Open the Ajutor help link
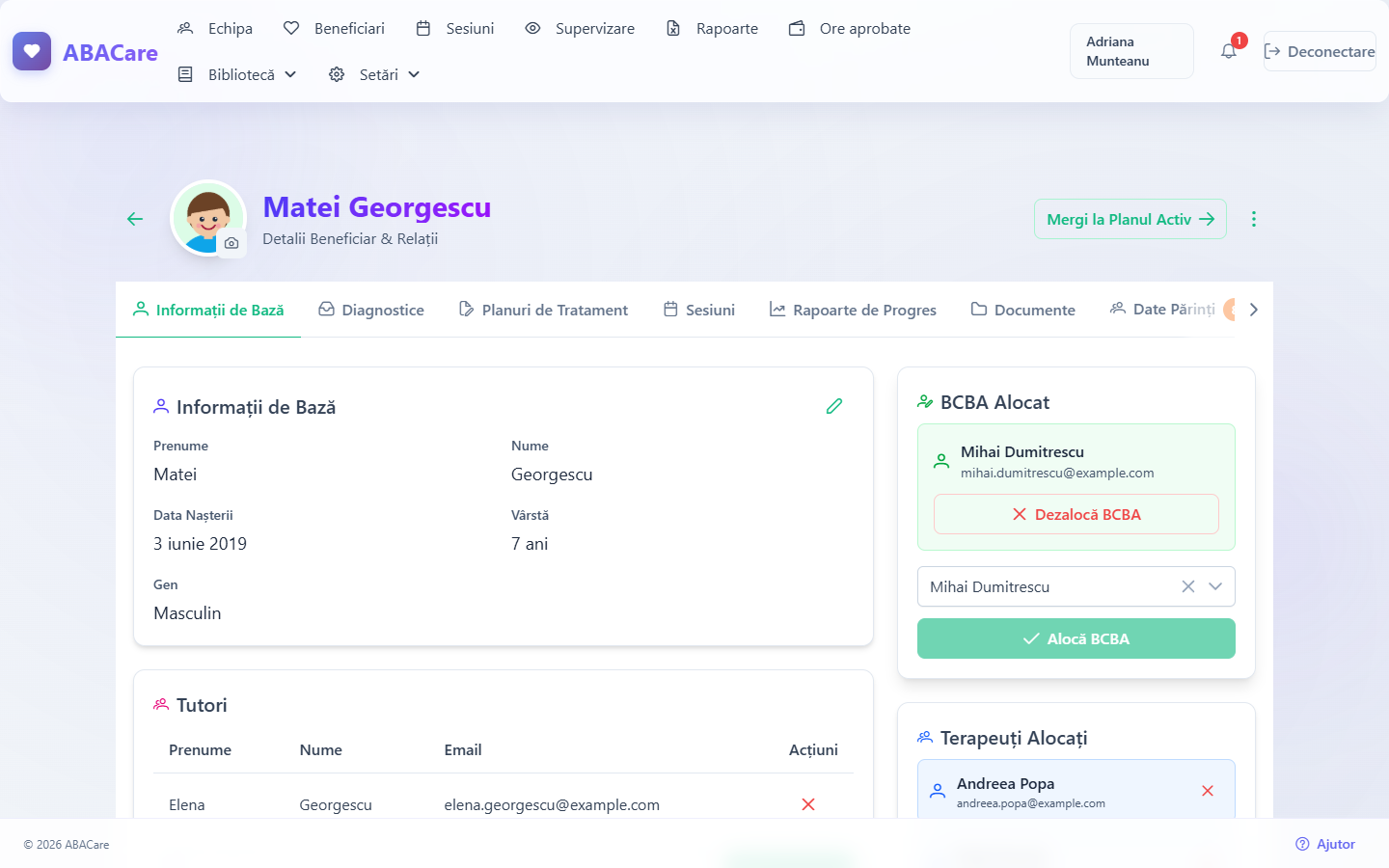This screenshot has height=868, width=1389. click(x=1325, y=844)
